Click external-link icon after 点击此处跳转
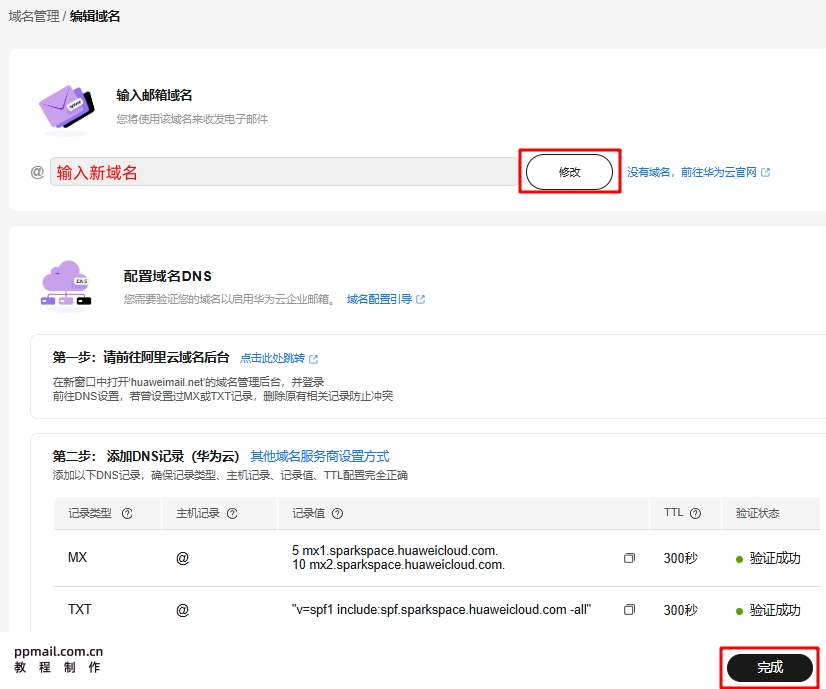 coord(313,359)
